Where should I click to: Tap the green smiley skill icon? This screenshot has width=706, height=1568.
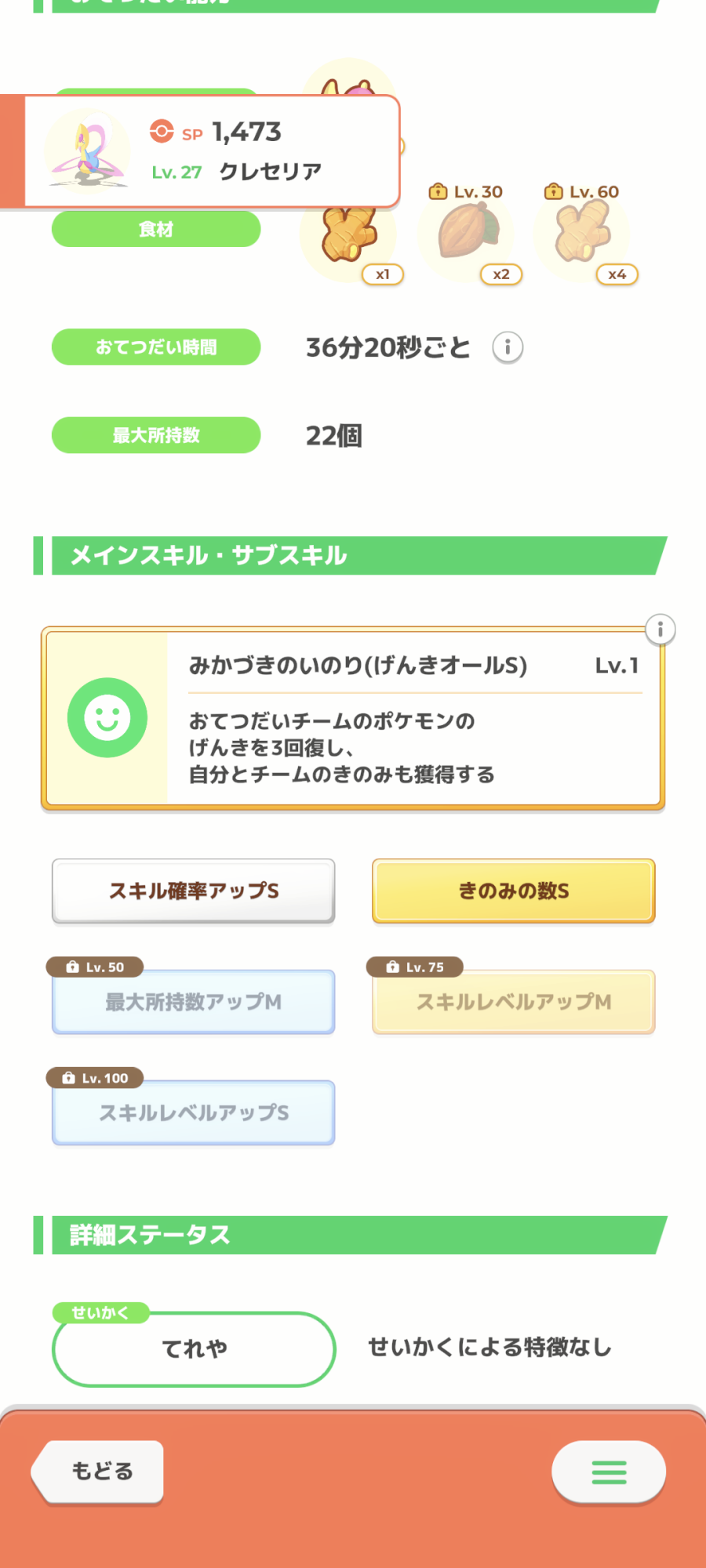click(107, 717)
